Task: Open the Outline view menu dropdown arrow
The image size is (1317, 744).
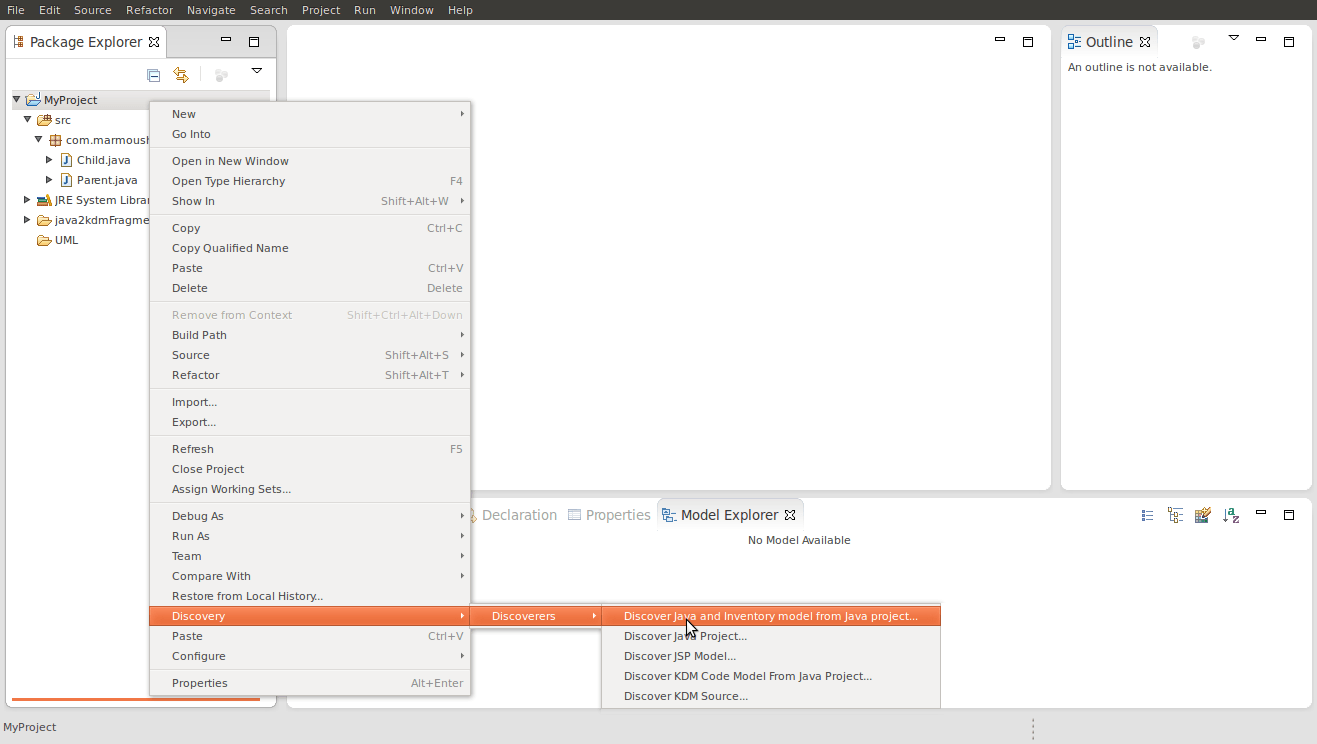Action: pyautogui.click(x=1233, y=38)
